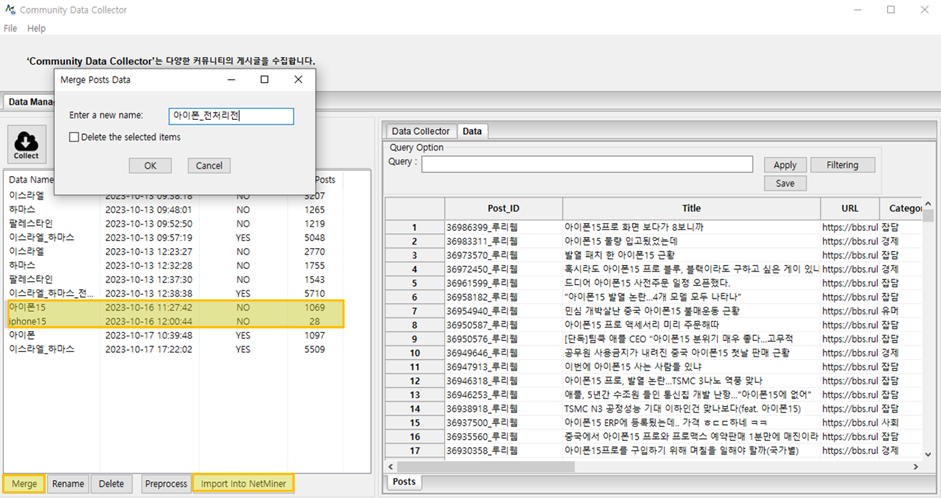The height and width of the screenshot is (498, 941).
Task: Enable Delete the selected items checkbox
Action: (74, 137)
